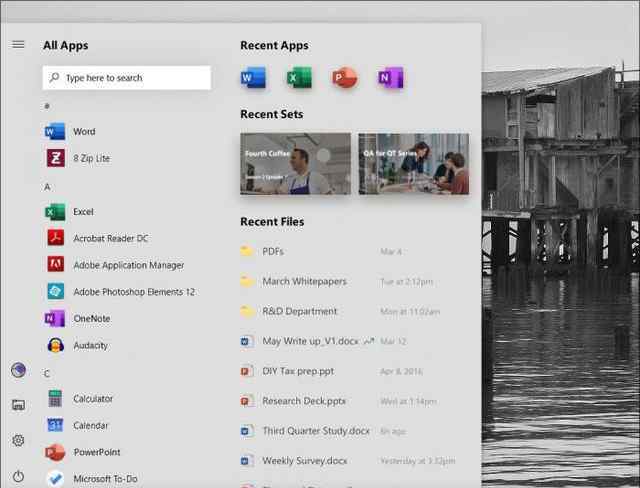The width and height of the screenshot is (640, 488).
Task: Click PowerPoint icon beside DIY Tax prep
Action: [x=247, y=371]
